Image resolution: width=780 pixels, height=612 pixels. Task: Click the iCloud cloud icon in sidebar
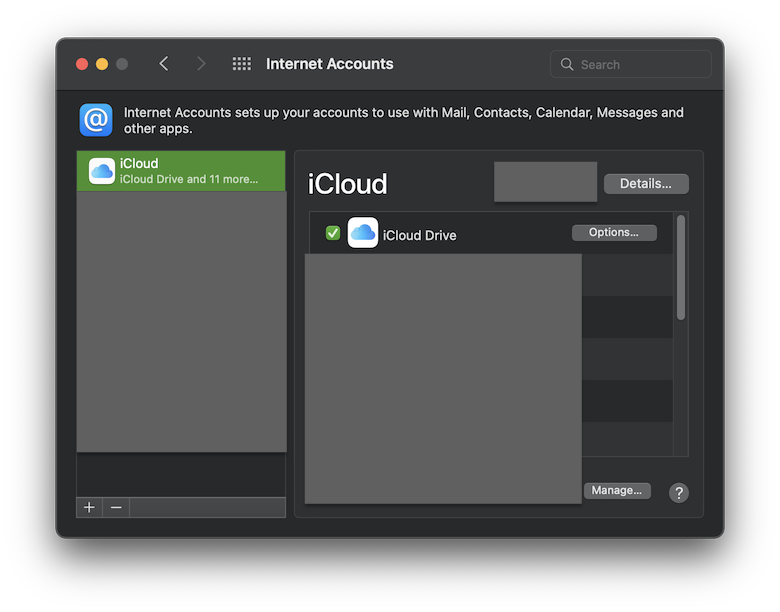(102, 171)
